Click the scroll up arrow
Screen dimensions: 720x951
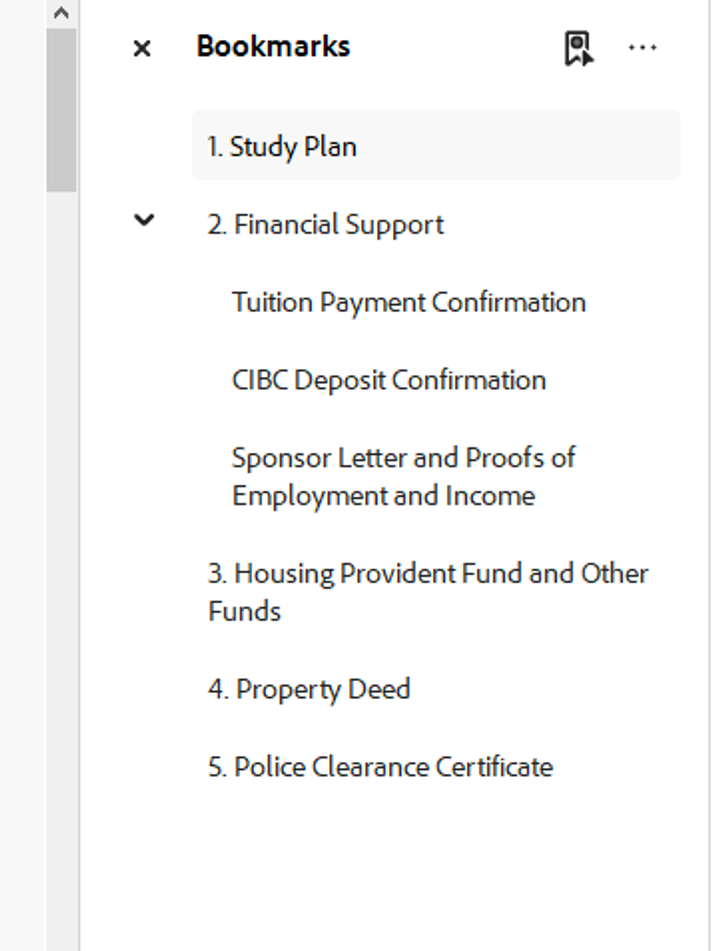click(61, 13)
